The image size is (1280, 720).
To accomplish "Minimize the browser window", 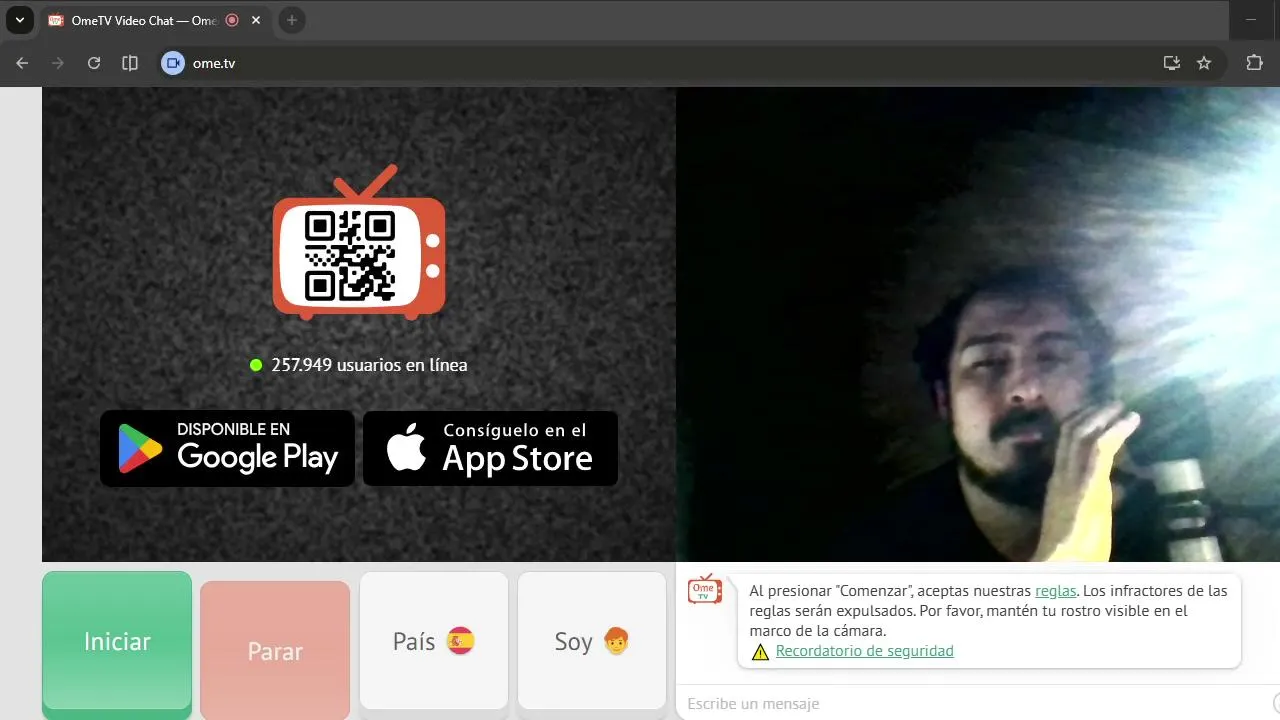I will (x=1250, y=20).
